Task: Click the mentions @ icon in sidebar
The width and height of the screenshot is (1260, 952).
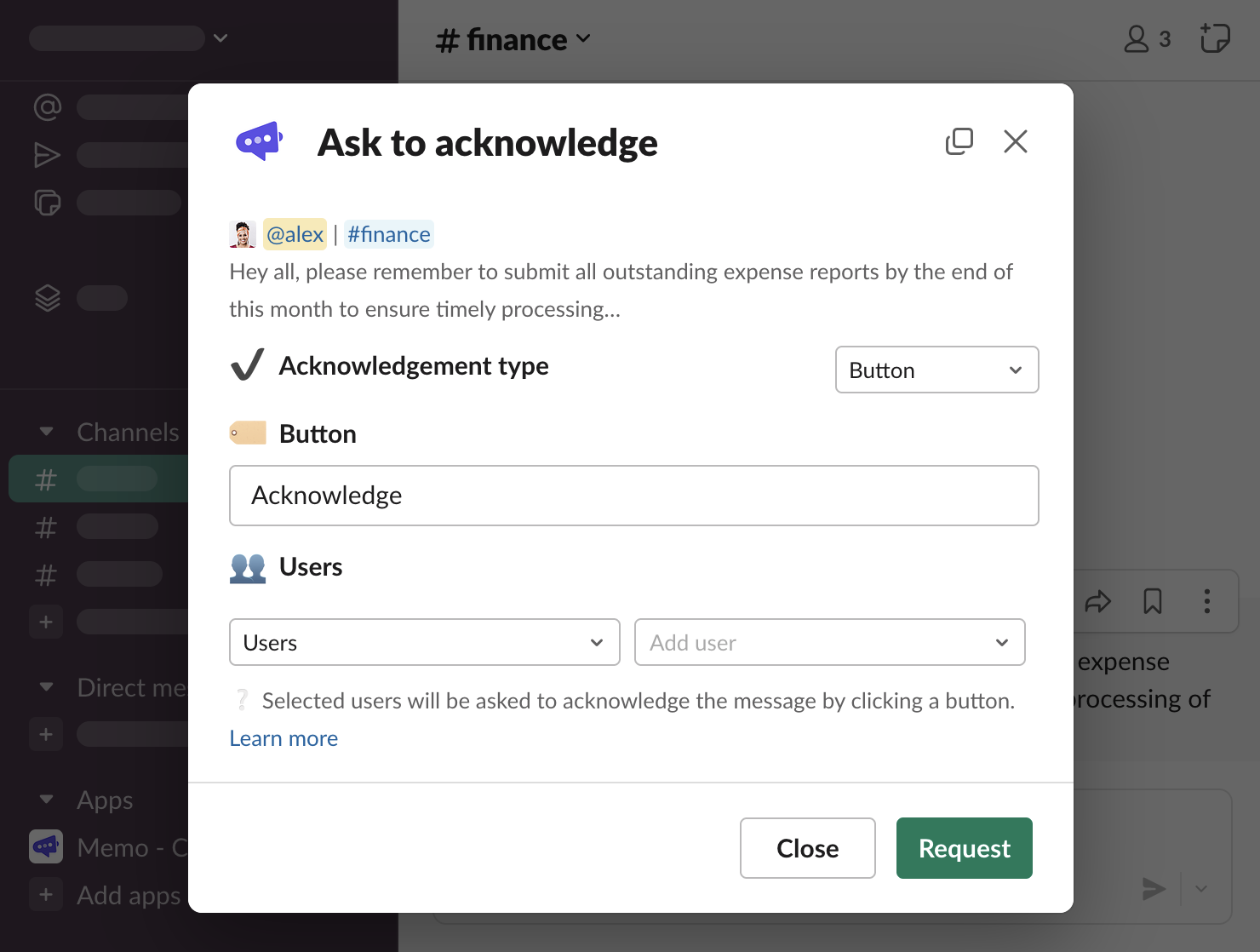Action: pos(48,107)
